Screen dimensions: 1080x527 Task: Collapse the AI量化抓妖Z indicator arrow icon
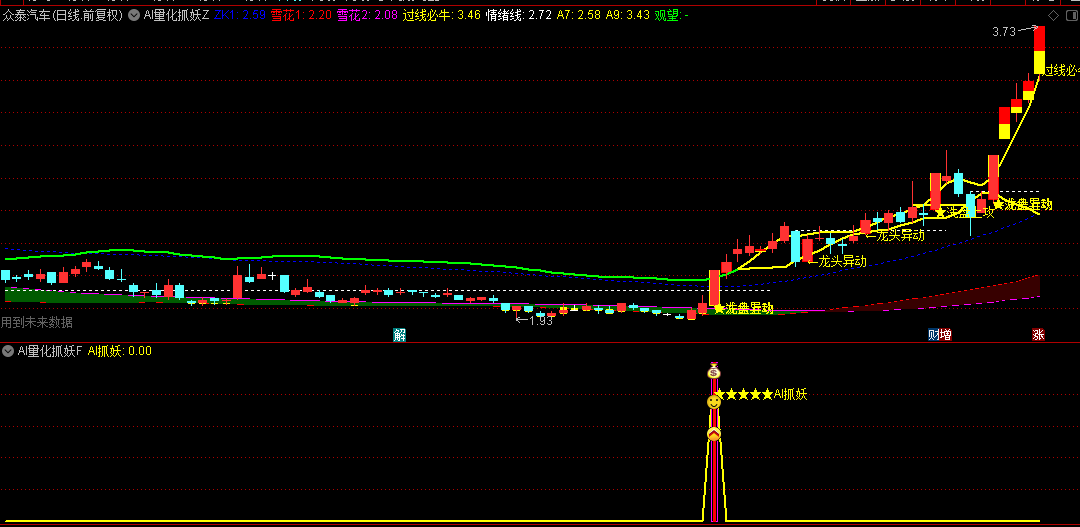pyautogui.click(x=134, y=15)
